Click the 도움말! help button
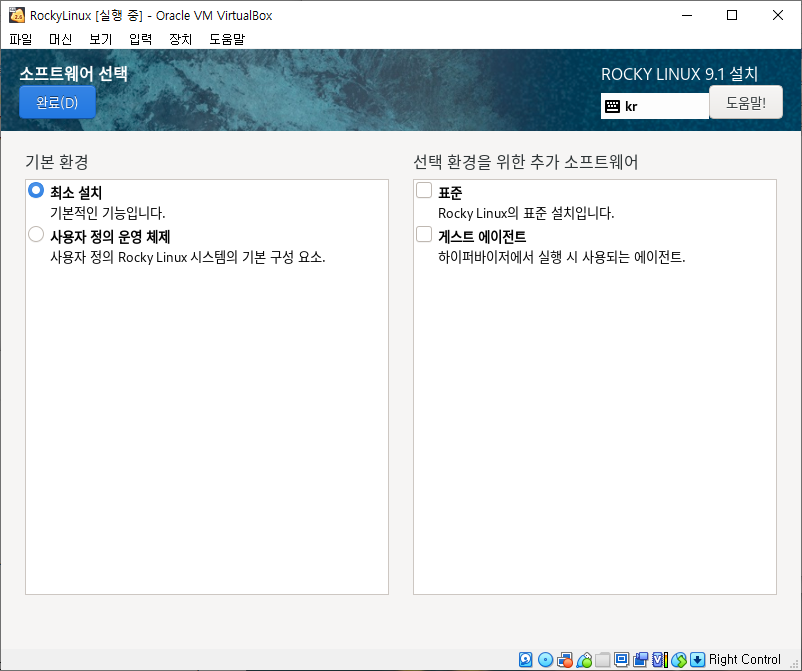The height and width of the screenshot is (671, 802). tap(746, 102)
